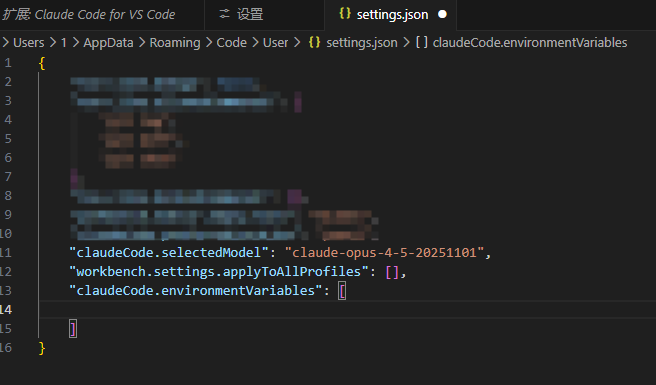Screen dimensions: 656x385
Task: Place cursor on empty line 14
Action: click(347, 310)
